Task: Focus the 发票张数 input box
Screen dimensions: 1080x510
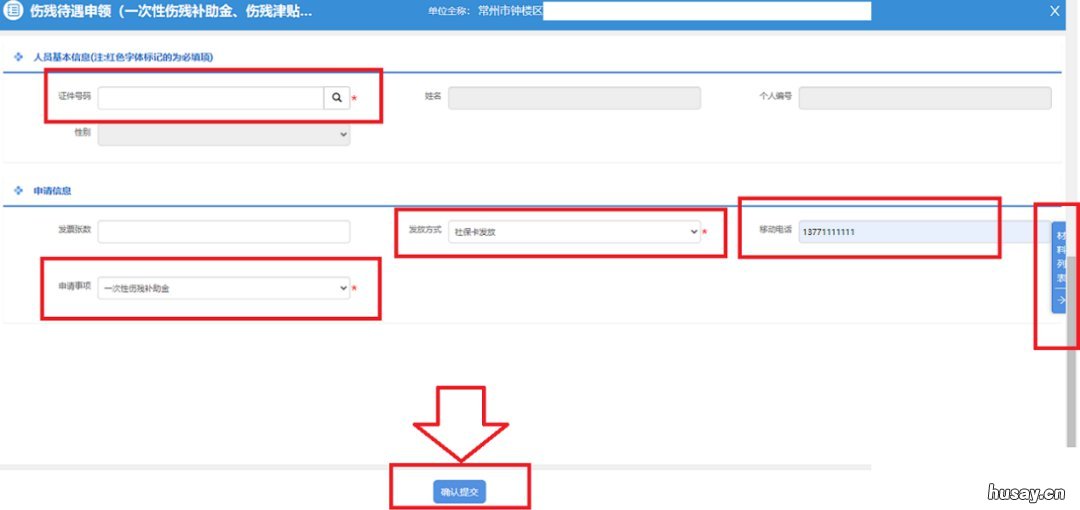Action: [224, 231]
